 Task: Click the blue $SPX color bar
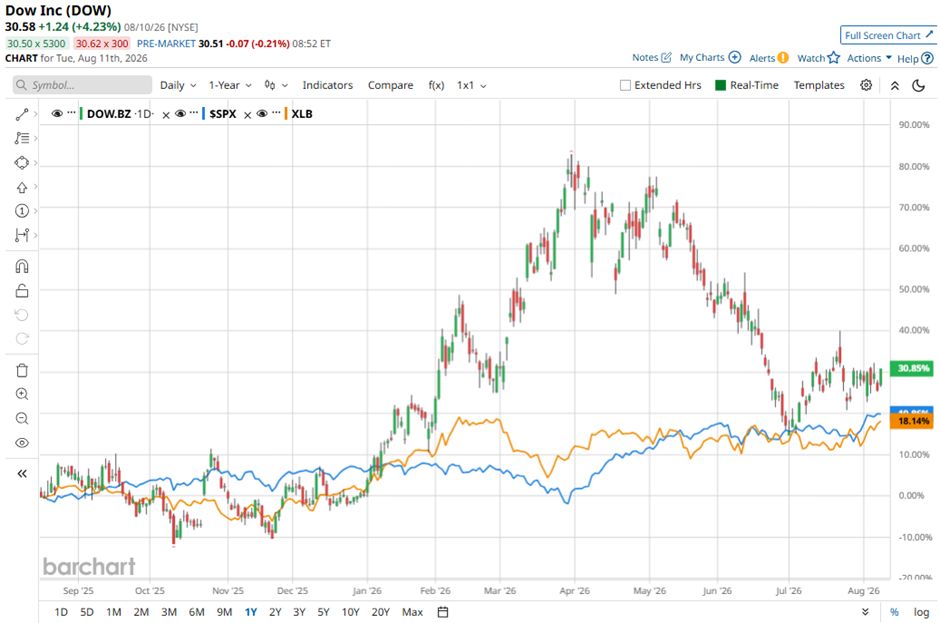tap(204, 113)
